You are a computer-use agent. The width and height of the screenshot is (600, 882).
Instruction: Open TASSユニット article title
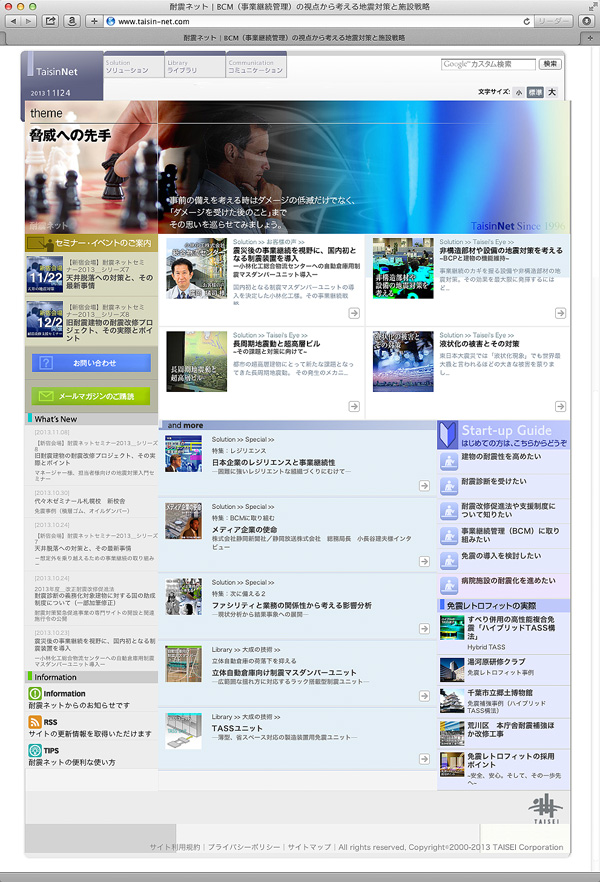pyautogui.click(x=237, y=728)
